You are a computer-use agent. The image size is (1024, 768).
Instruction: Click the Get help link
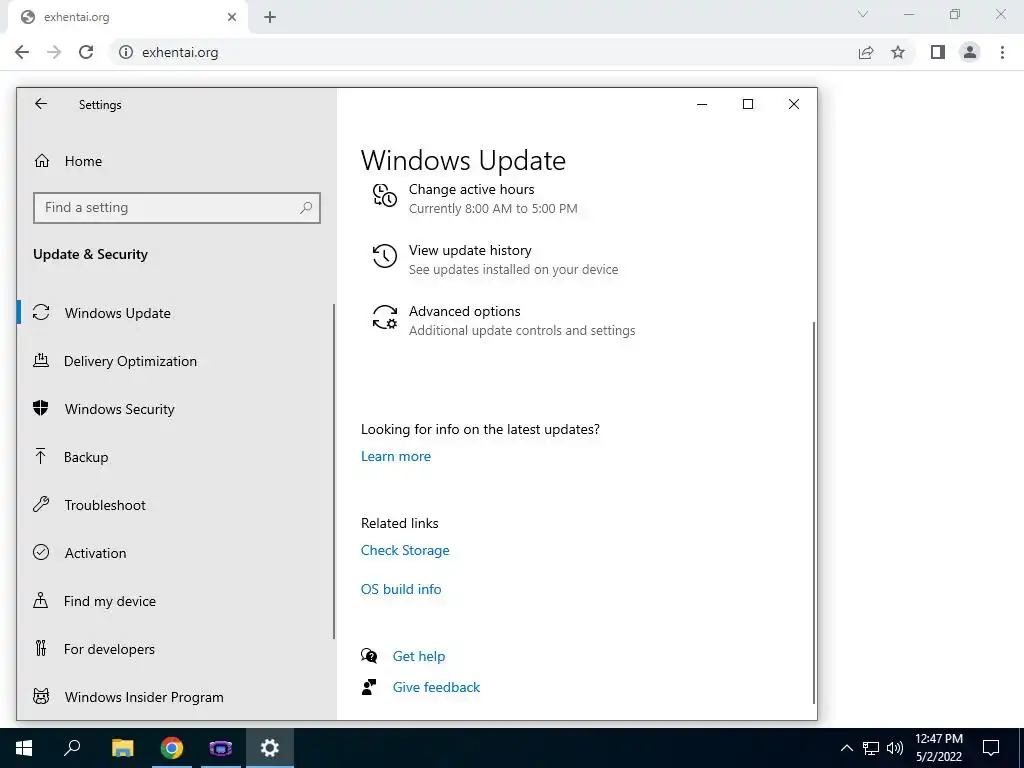click(x=419, y=656)
